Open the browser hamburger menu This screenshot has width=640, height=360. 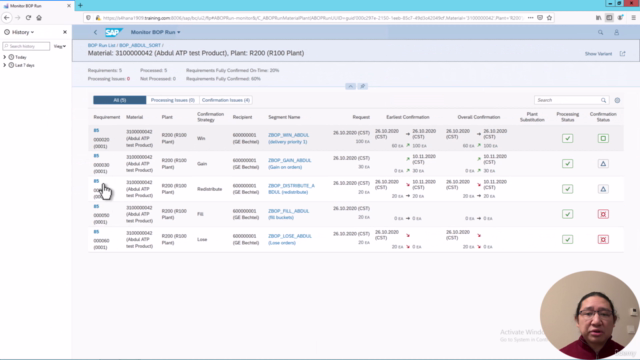tap(633, 18)
